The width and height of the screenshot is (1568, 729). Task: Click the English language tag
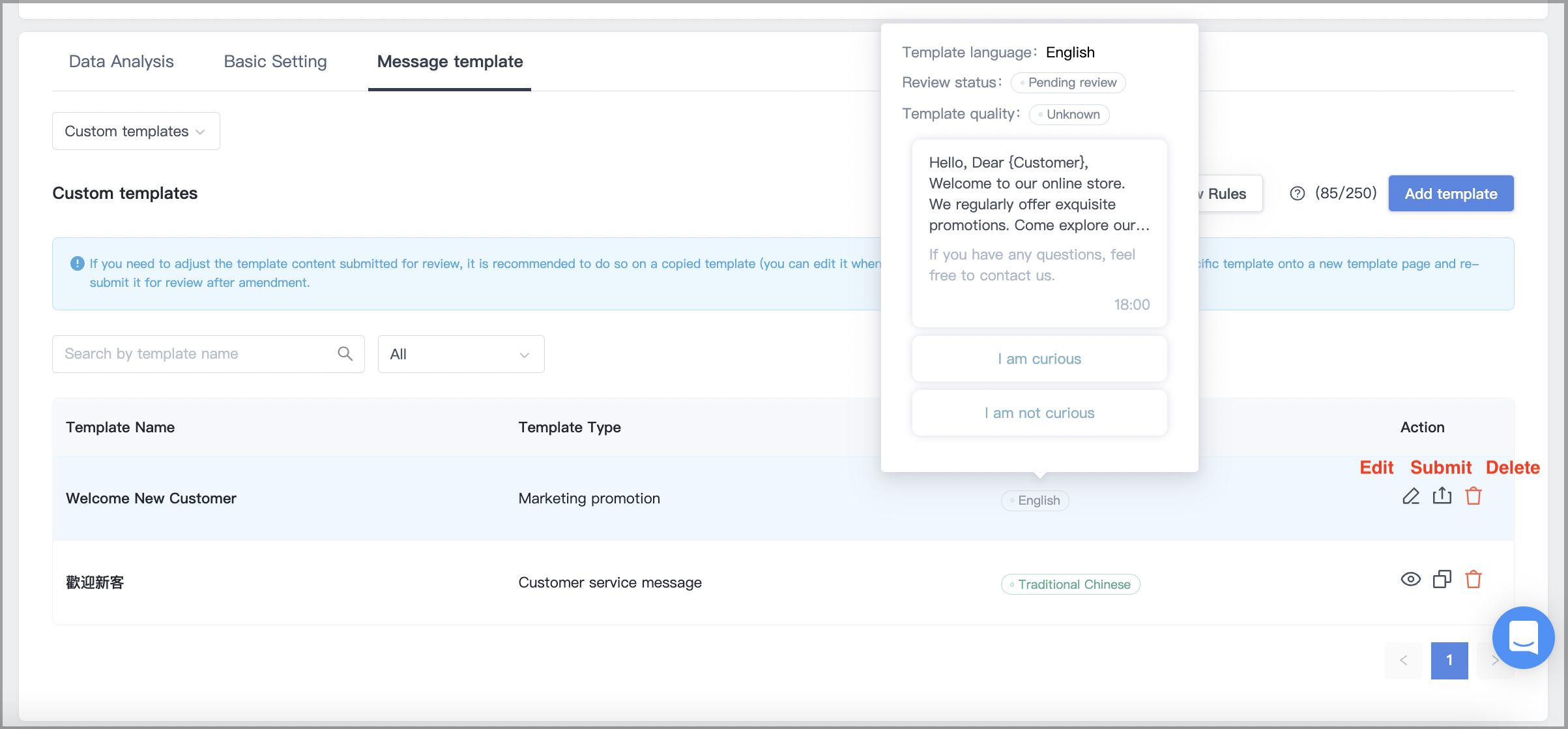tap(1035, 500)
